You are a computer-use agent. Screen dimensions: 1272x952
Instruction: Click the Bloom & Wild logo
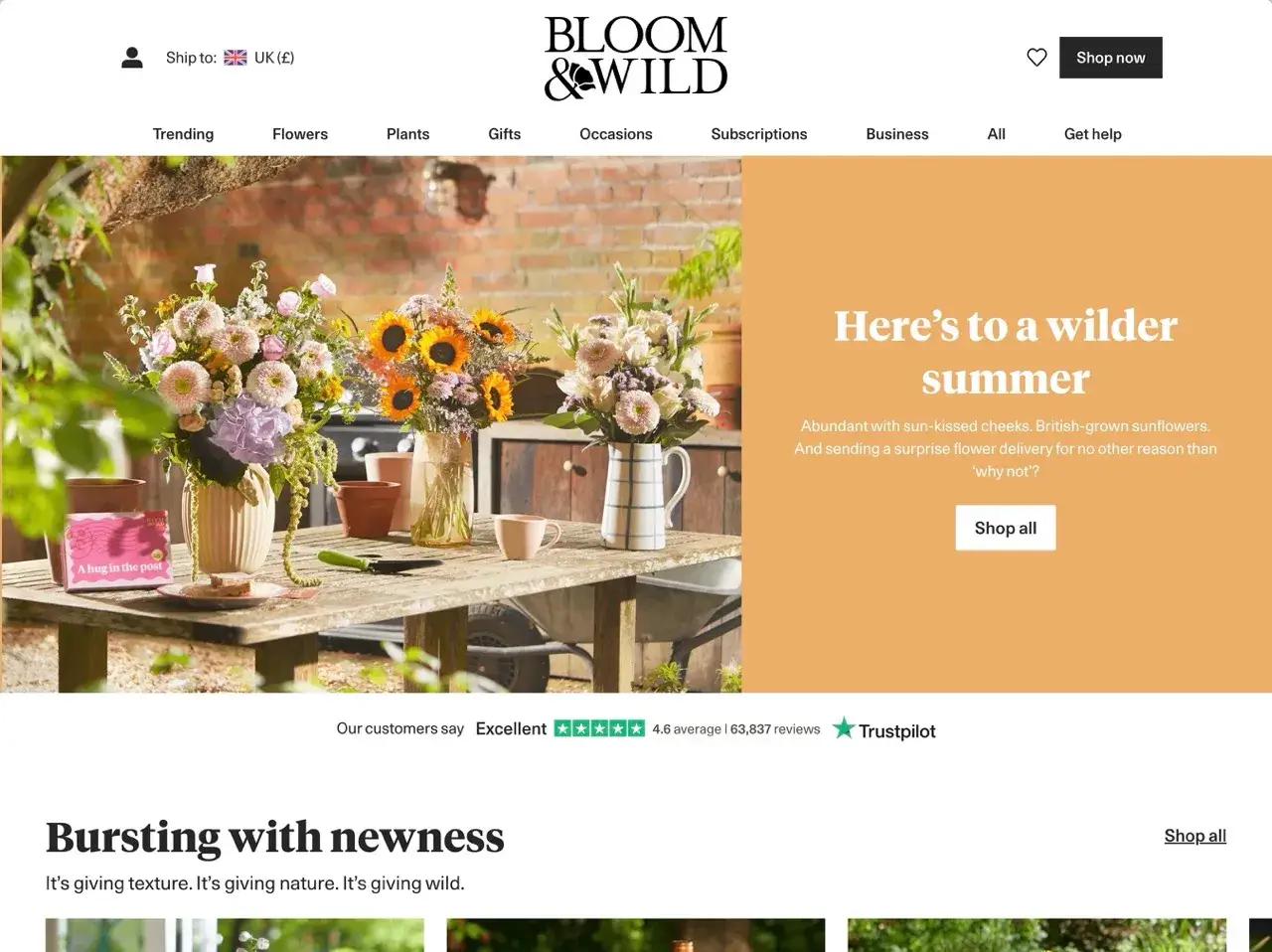(636, 58)
